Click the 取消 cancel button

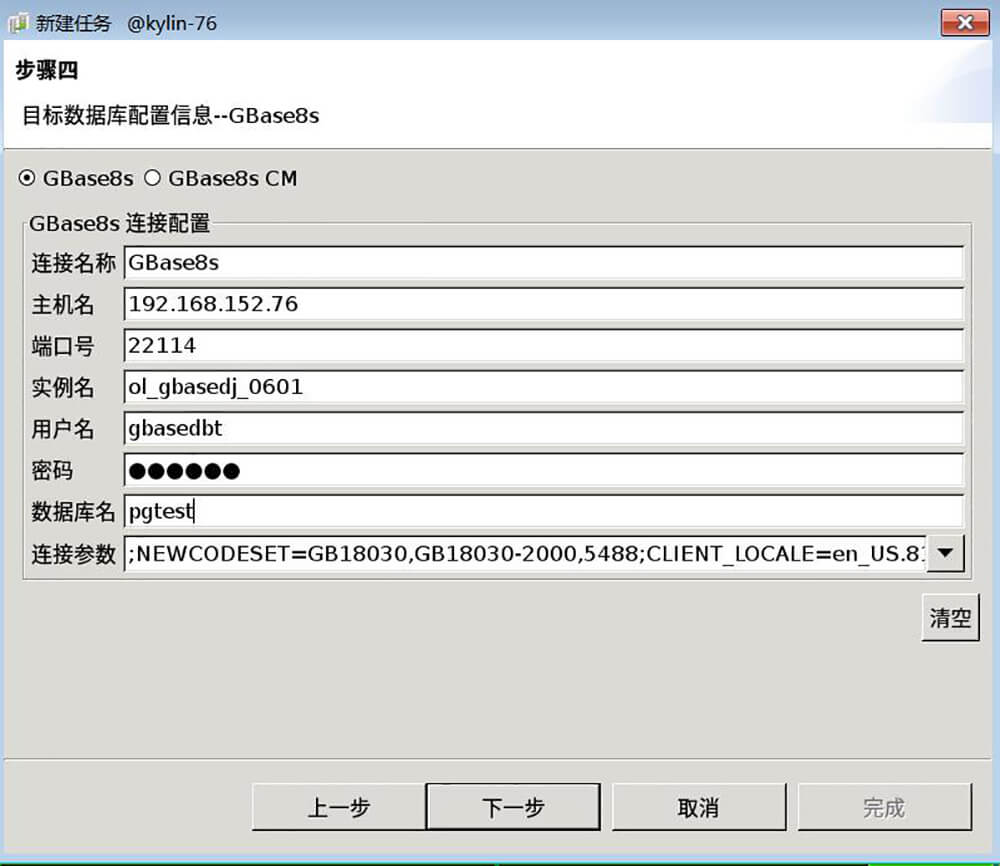[x=699, y=807]
